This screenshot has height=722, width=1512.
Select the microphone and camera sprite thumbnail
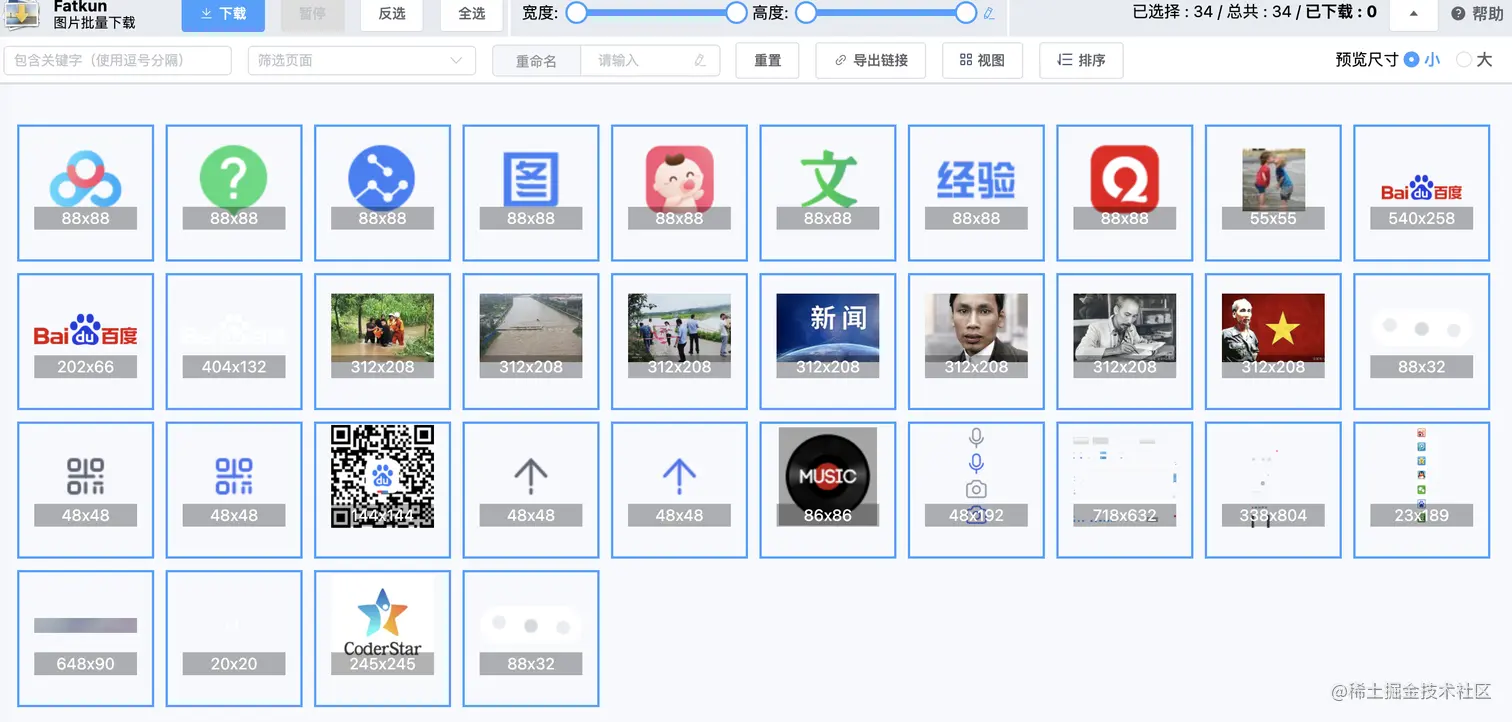pyautogui.click(x=976, y=490)
